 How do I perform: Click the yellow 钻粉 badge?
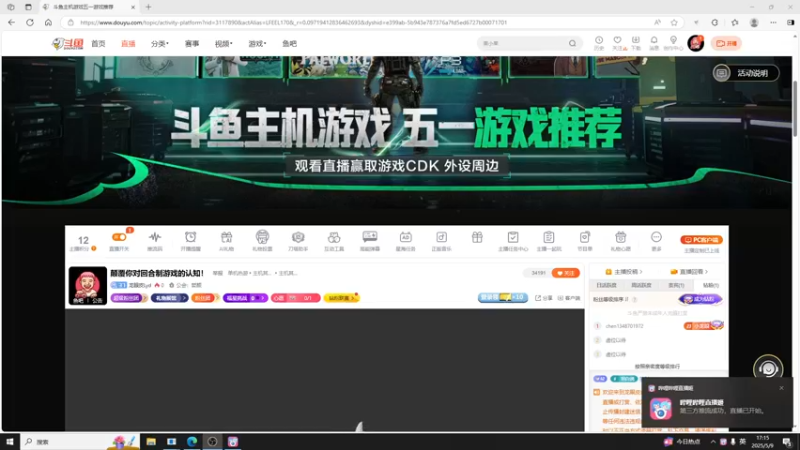click(x=341, y=298)
